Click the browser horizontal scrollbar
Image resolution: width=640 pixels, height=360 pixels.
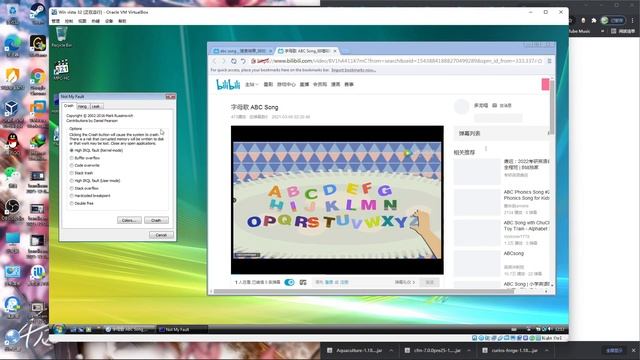pyautogui.click(x=363, y=291)
